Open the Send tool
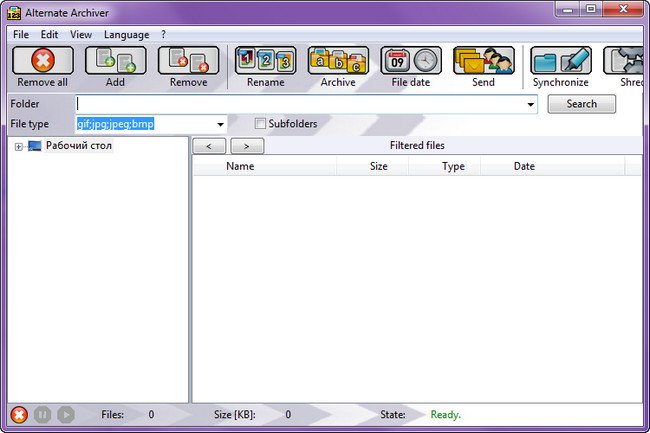The image size is (650, 433). [x=484, y=60]
